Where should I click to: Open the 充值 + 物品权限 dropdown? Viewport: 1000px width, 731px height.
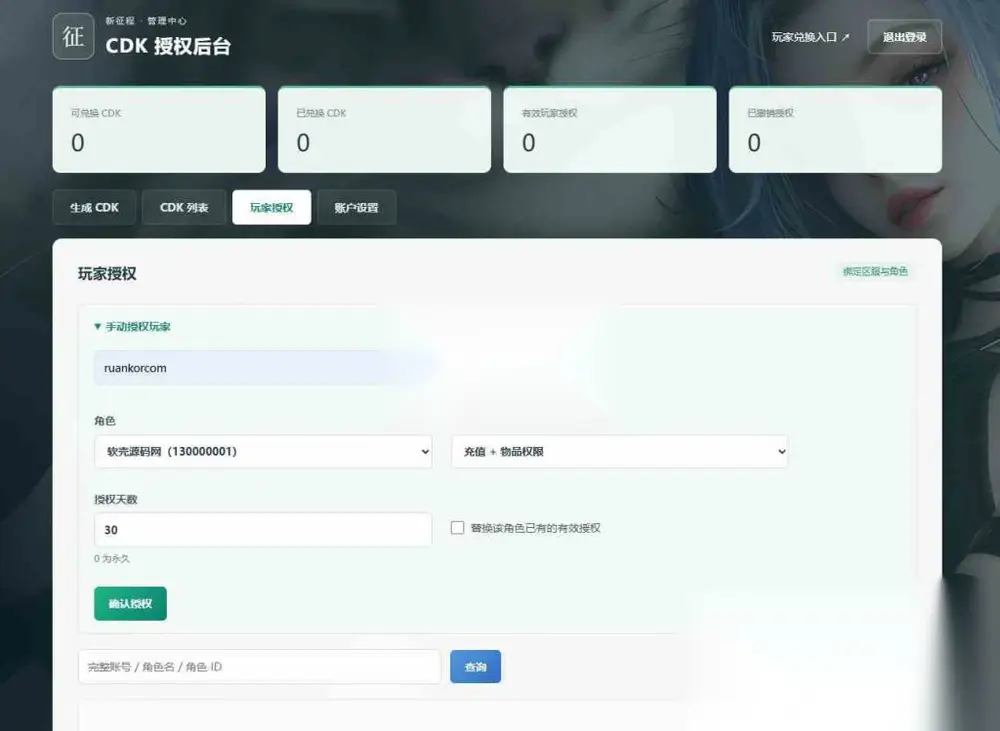620,452
